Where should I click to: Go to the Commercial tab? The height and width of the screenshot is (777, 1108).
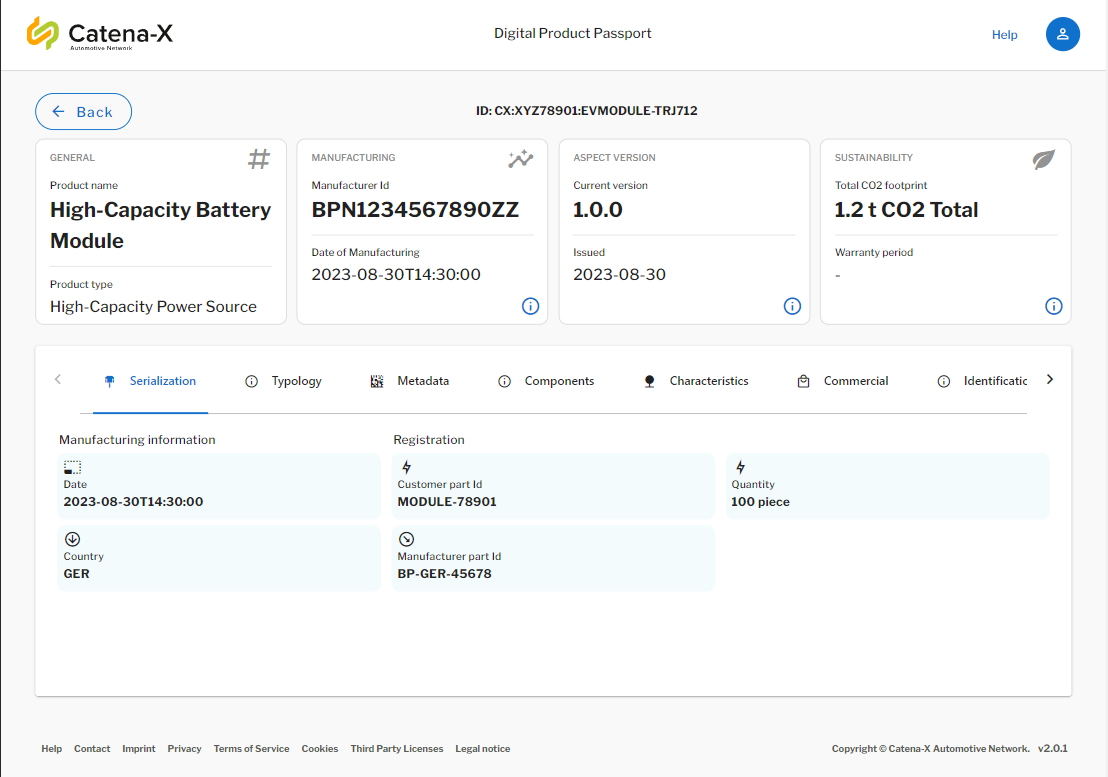click(x=843, y=381)
